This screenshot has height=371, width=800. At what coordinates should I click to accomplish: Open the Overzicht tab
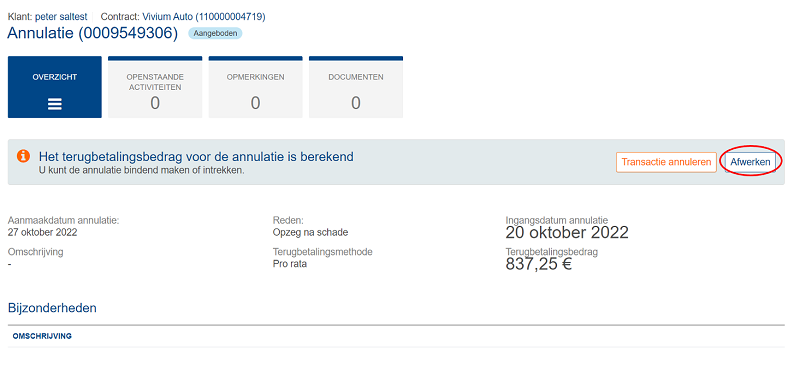pos(55,87)
